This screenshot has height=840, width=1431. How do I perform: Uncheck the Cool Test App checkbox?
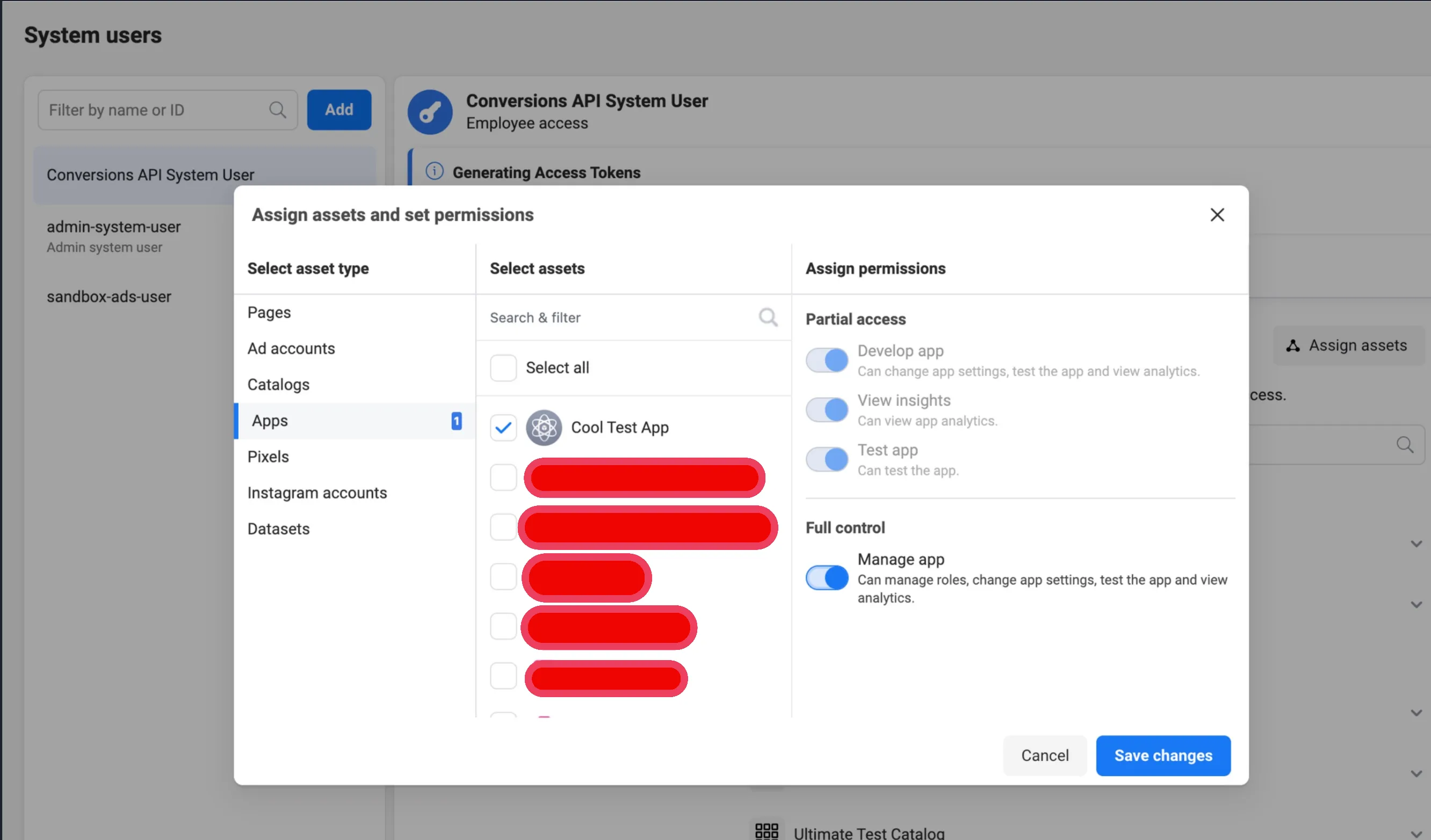coord(503,427)
